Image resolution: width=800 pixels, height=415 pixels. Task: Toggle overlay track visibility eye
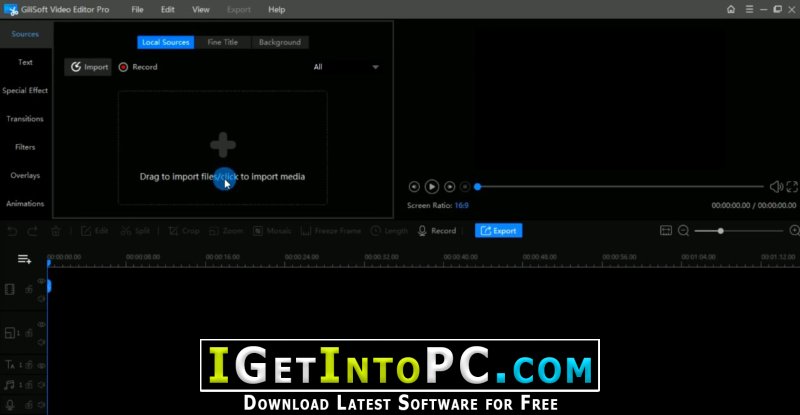41,325
